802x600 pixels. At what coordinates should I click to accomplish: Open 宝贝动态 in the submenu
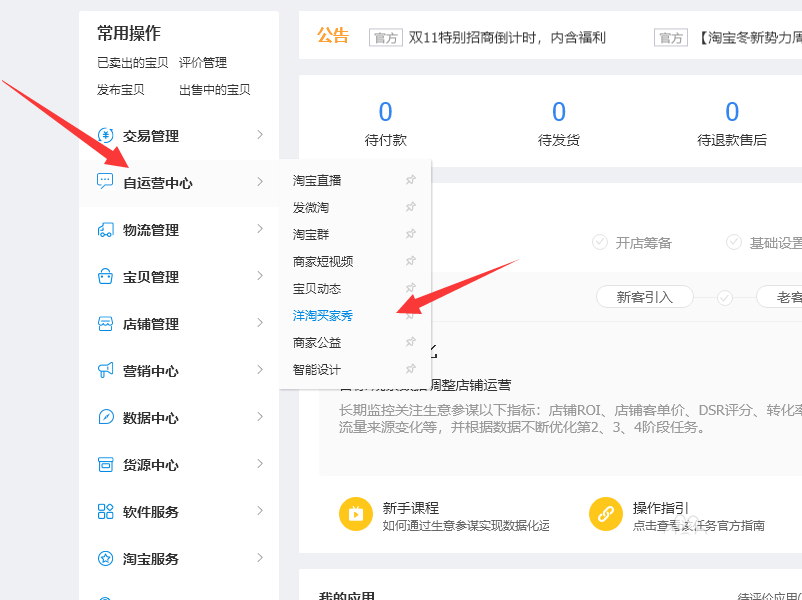(317, 289)
